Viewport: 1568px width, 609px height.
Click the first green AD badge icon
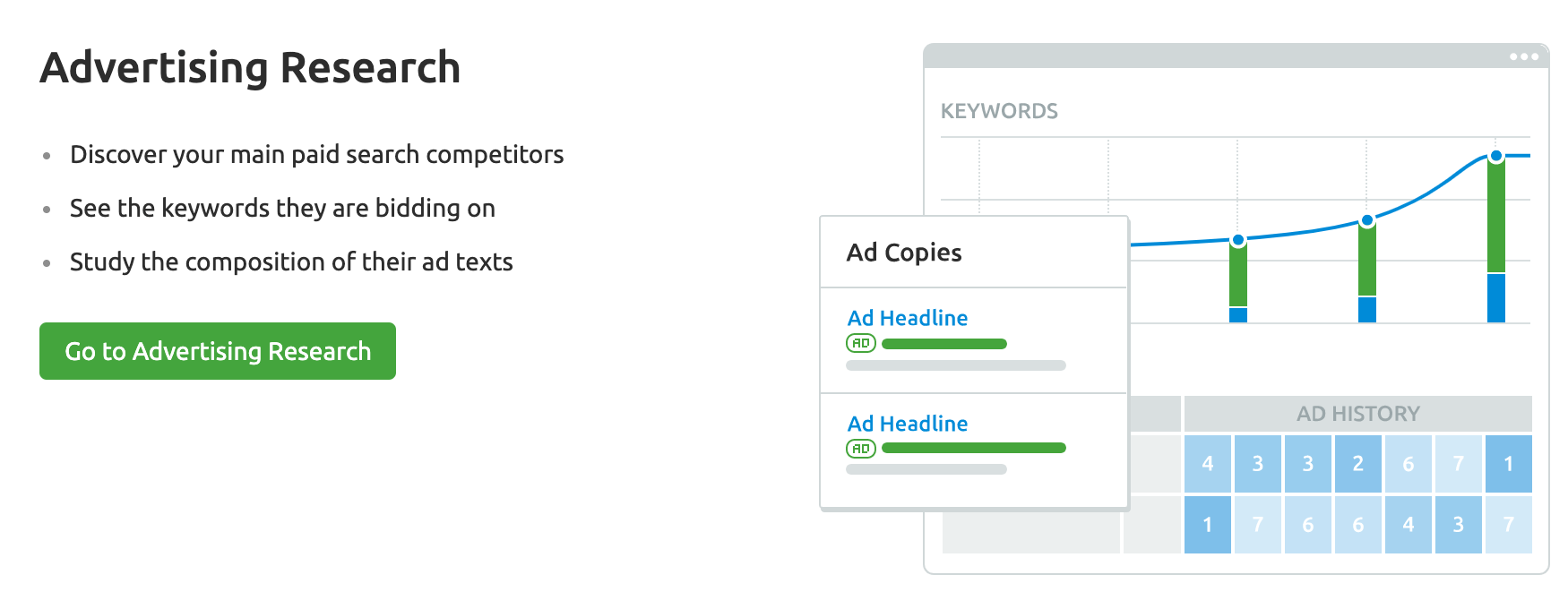point(860,343)
